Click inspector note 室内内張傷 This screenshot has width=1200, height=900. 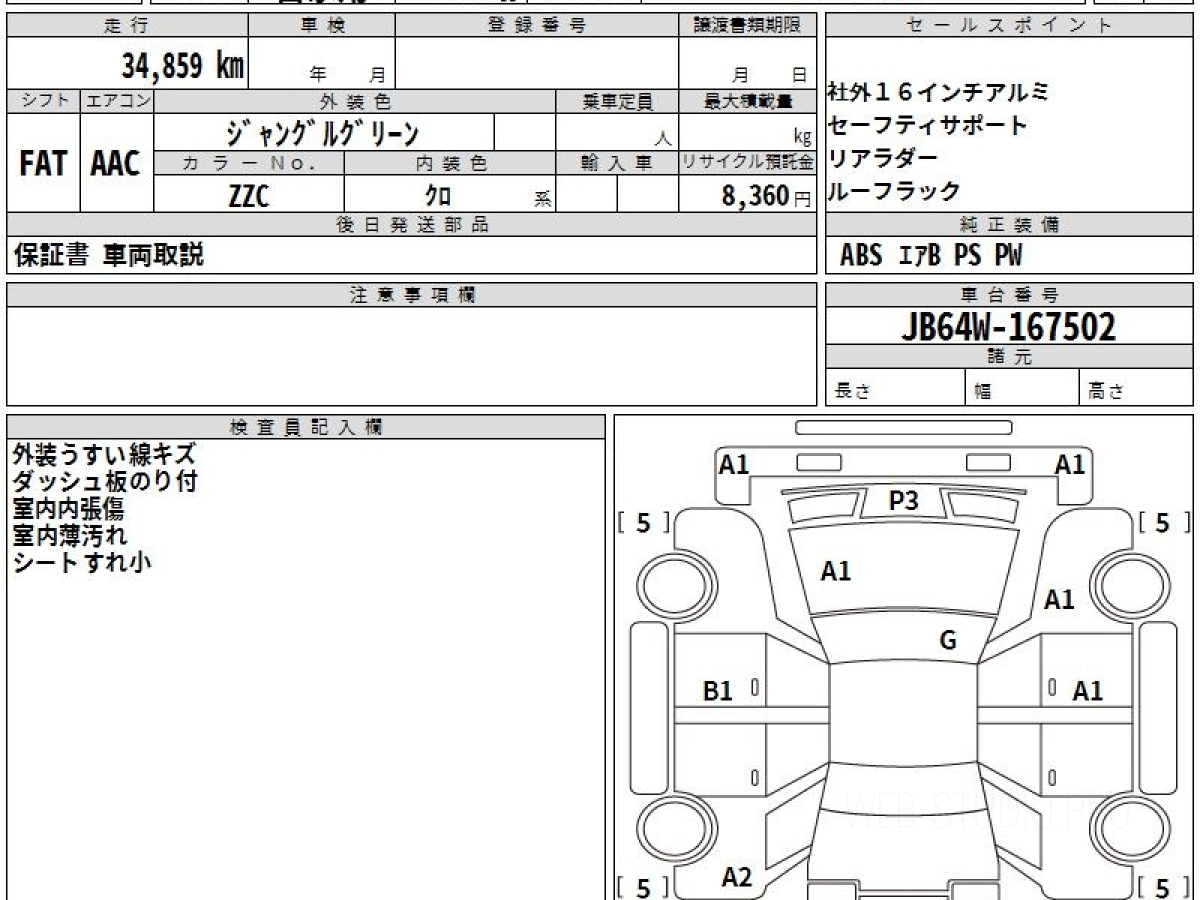click(x=68, y=508)
